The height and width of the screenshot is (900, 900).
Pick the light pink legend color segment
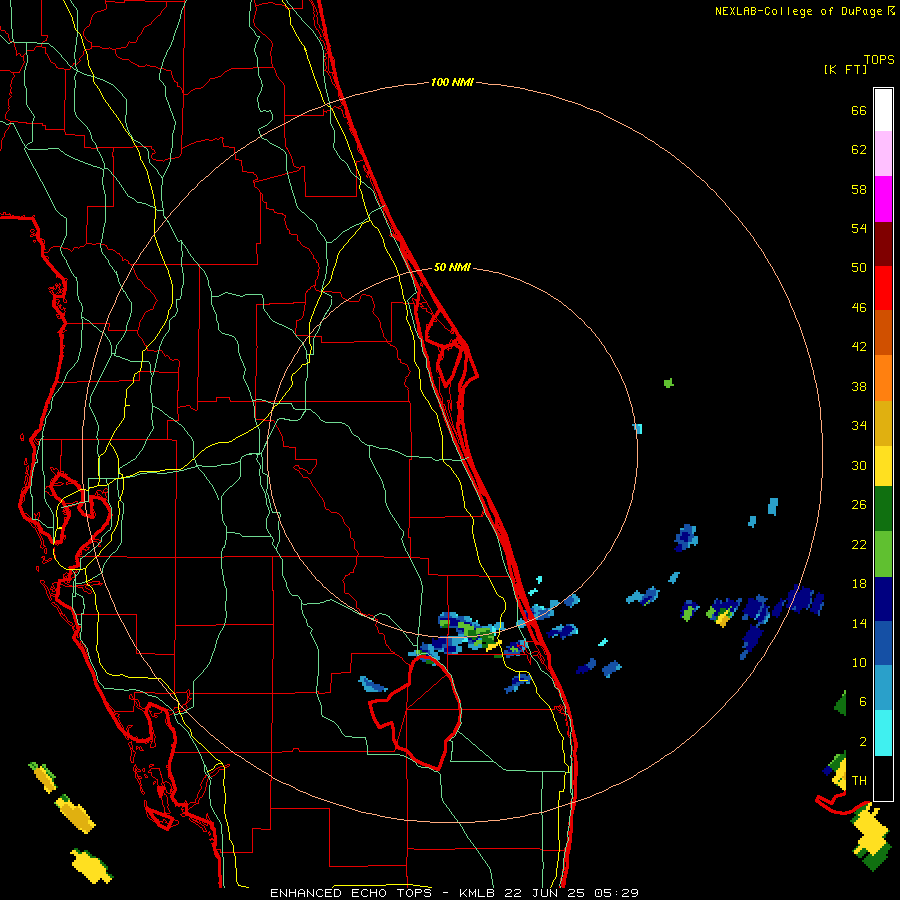click(x=883, y=154)
